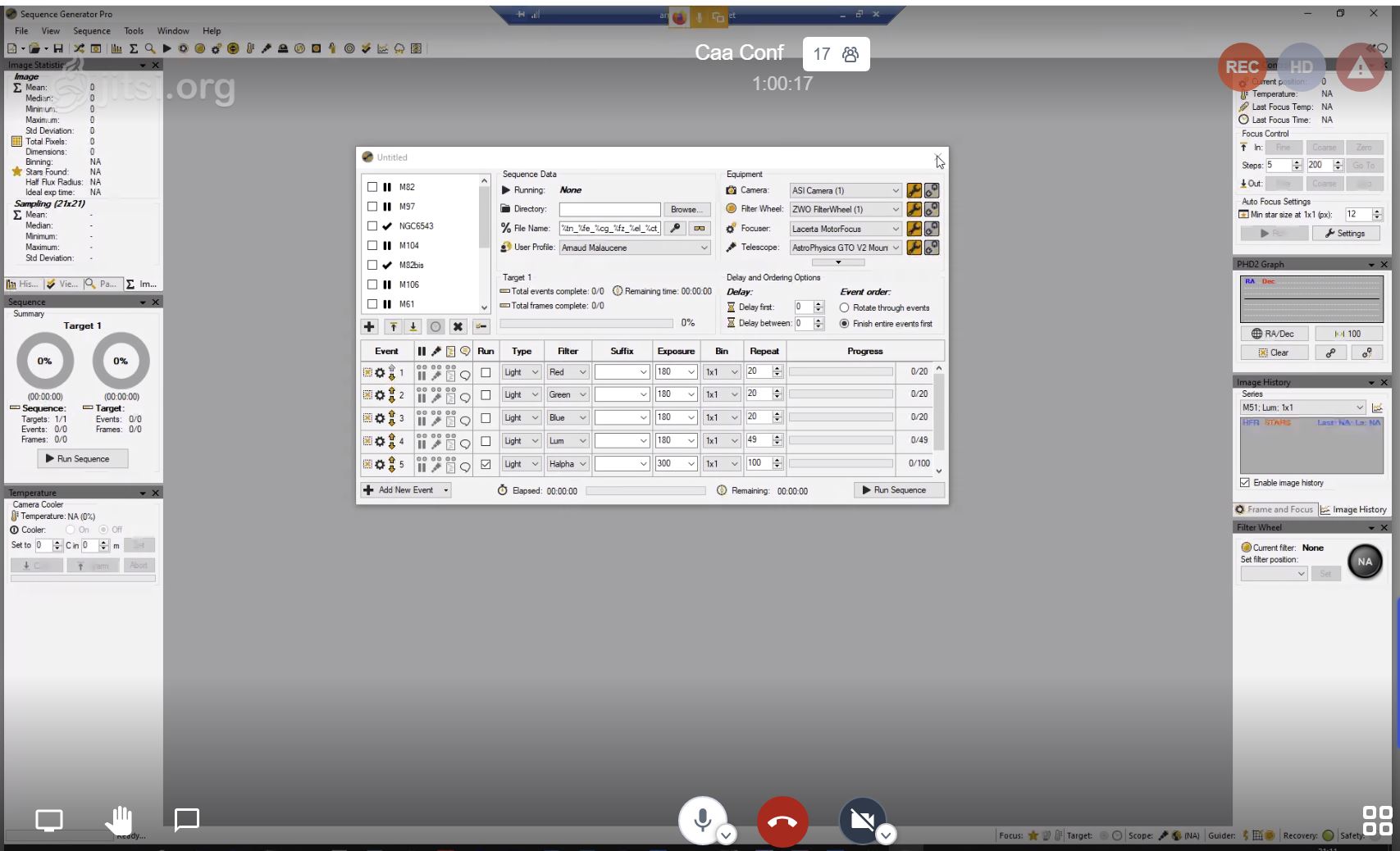Open the Focuser dropdown
Image resolution: width=1400 pixels, height=851 pixels.
[846, 229]
